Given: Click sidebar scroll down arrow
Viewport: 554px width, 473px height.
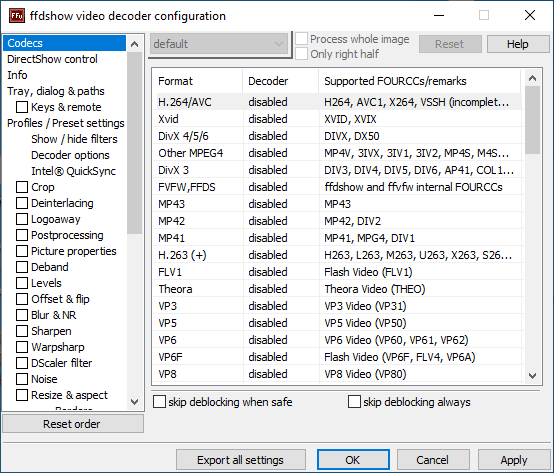Looking at the screenshot, I should [134, 402].
